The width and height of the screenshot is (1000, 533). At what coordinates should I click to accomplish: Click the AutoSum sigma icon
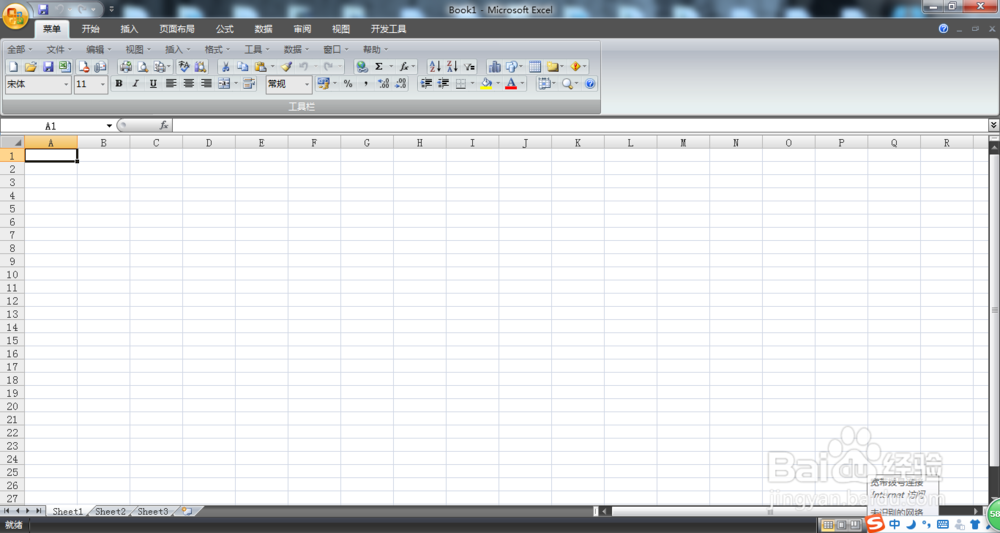pos(379,66)
